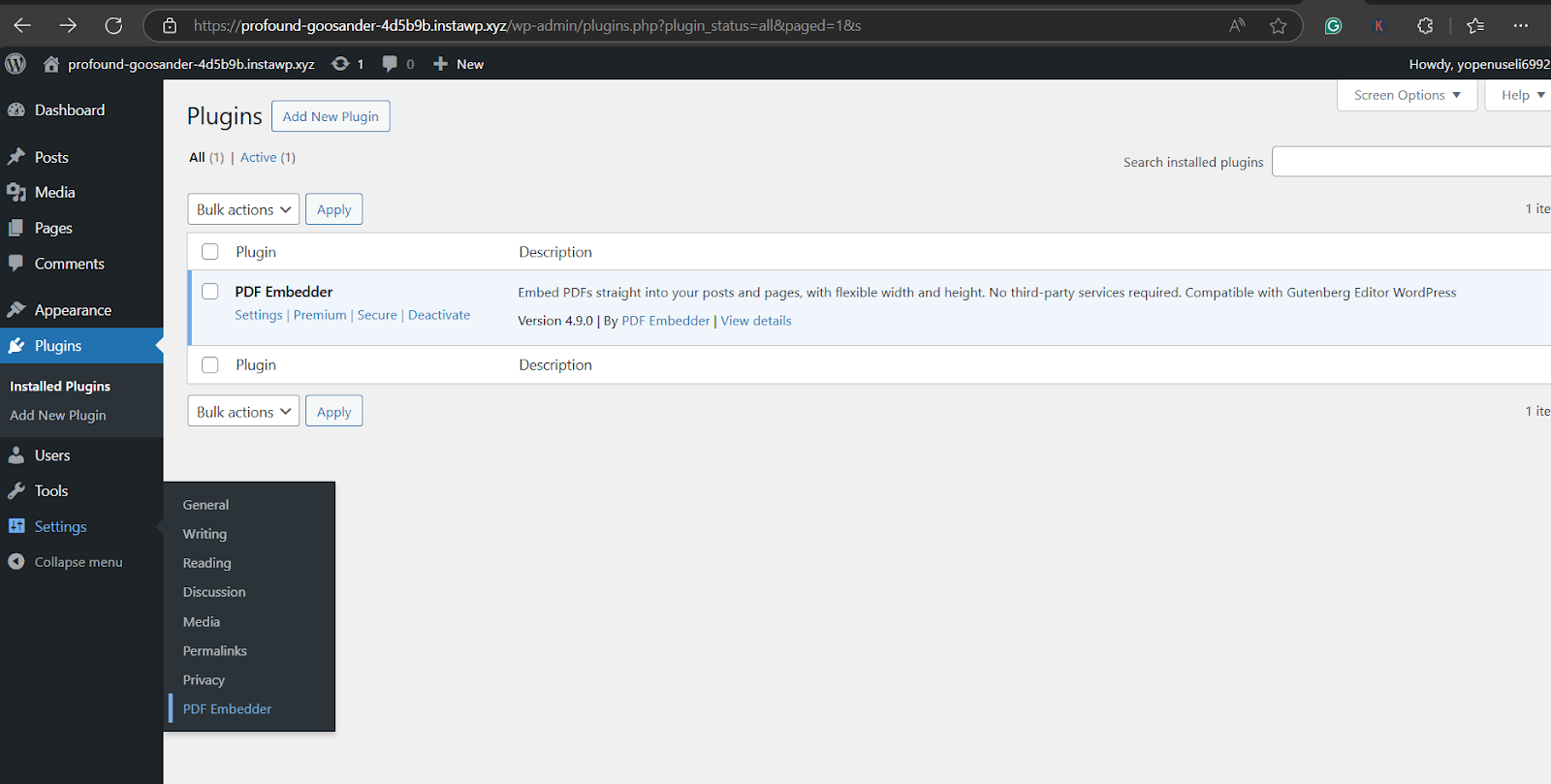Expand the Help panel
Image resolution: width=1551 pixels, height=784 pixels.
point(1520,95)
